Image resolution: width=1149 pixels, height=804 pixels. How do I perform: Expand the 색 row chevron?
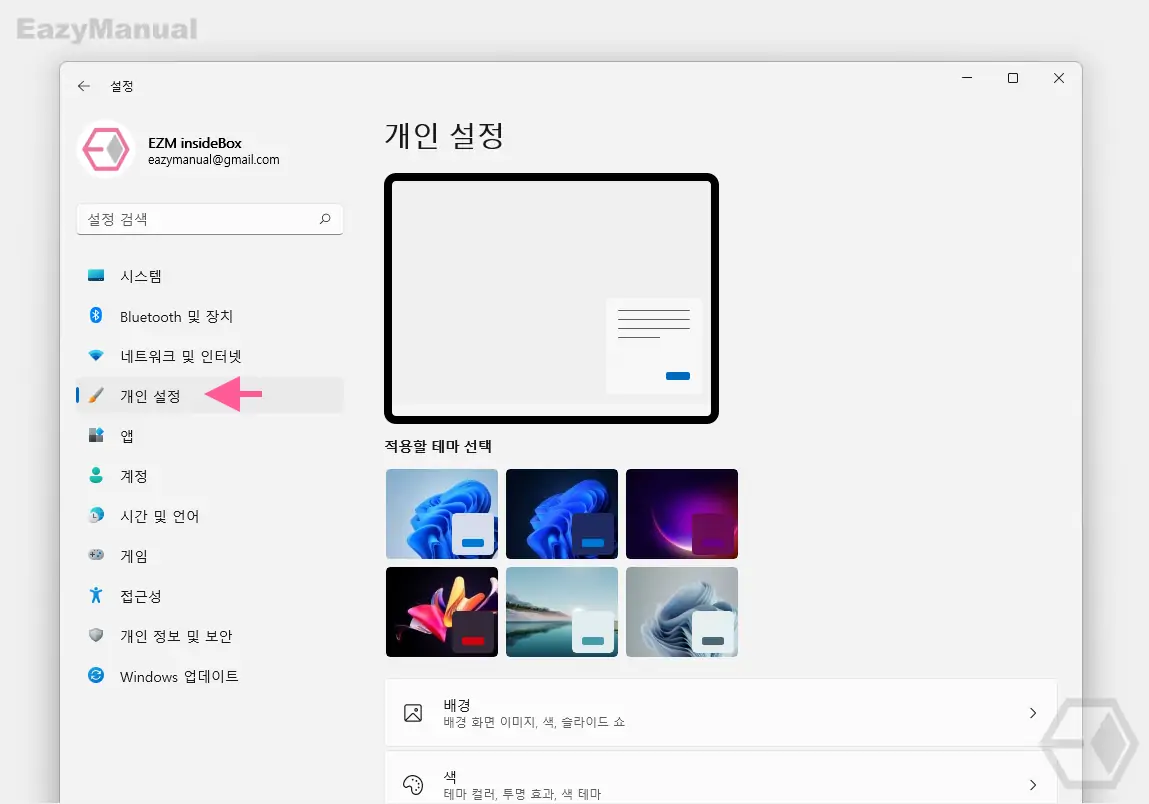tap(1032, 785)
